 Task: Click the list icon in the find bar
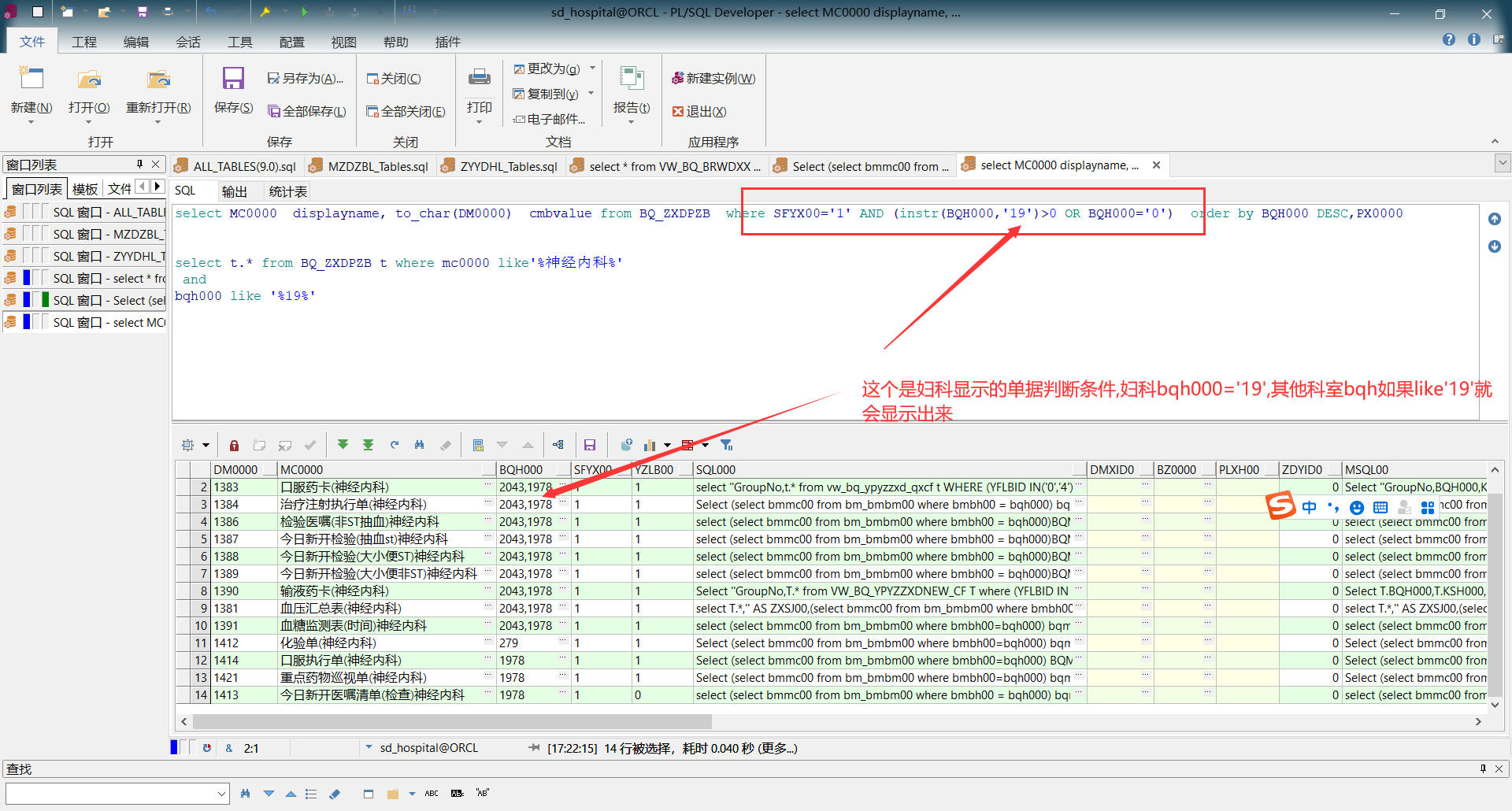click(x=311, y=794)
